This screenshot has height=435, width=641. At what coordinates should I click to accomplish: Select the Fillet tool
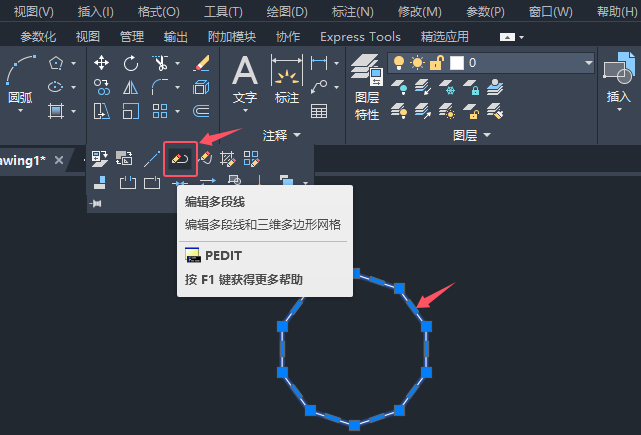point(160,87)
